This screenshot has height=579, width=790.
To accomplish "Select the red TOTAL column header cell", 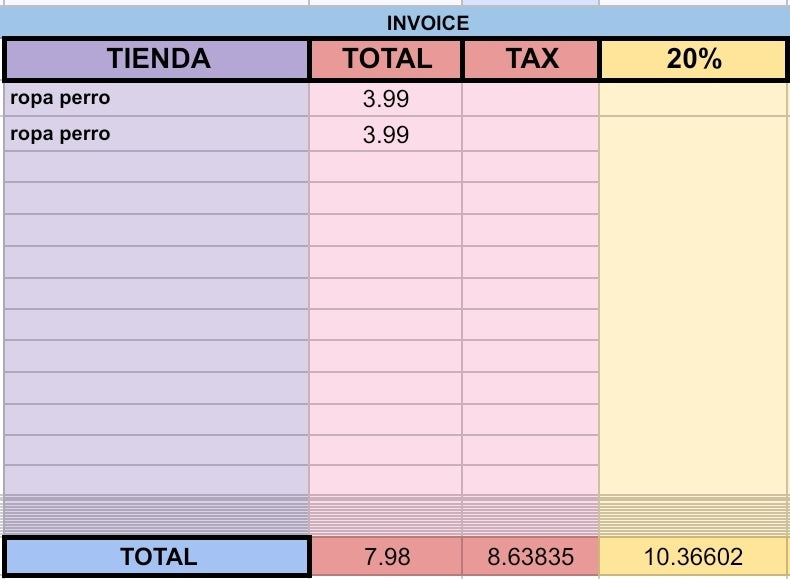I will 386,59.
